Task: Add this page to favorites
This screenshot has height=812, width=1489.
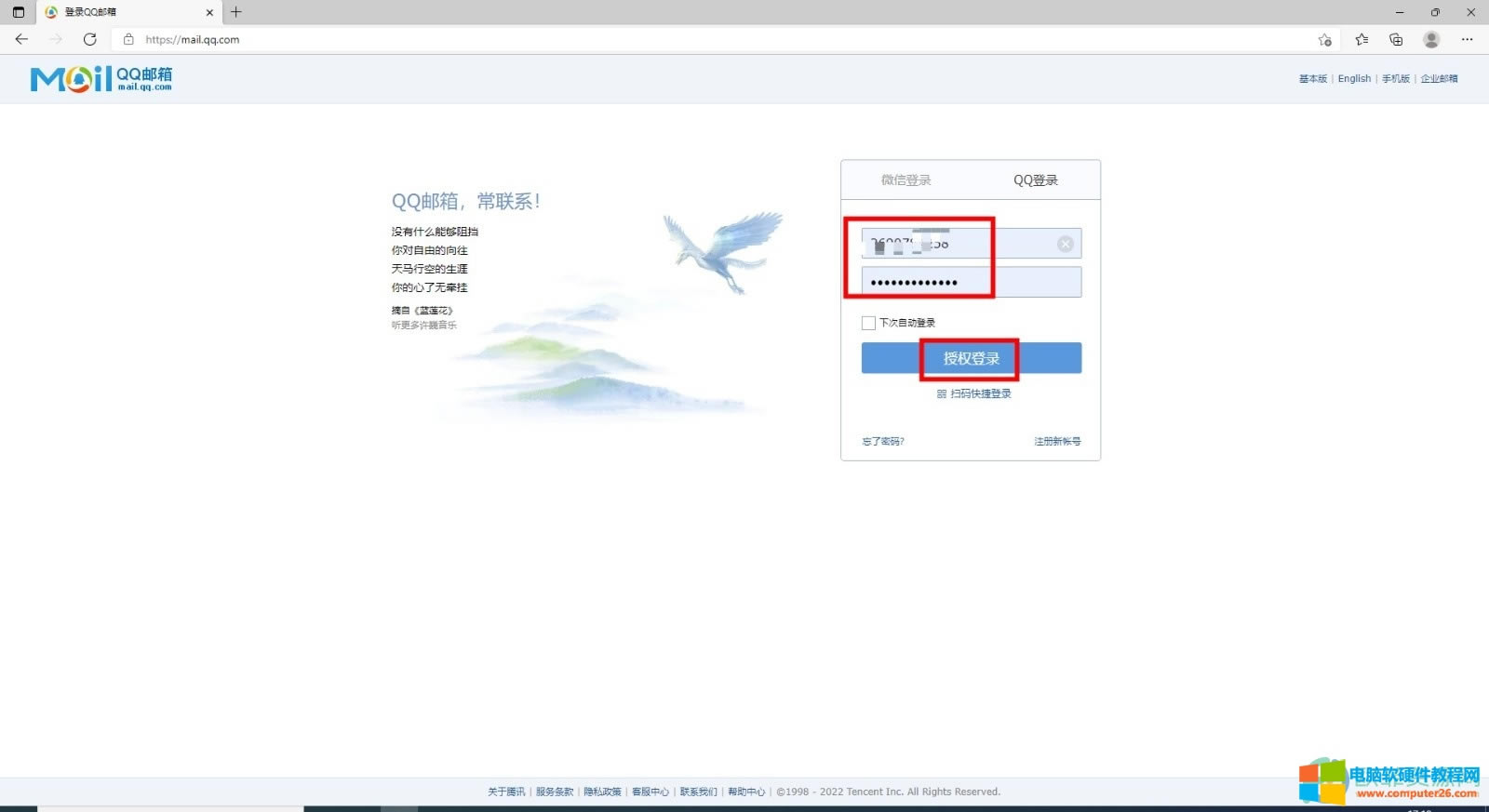Action: (1324, 39)
